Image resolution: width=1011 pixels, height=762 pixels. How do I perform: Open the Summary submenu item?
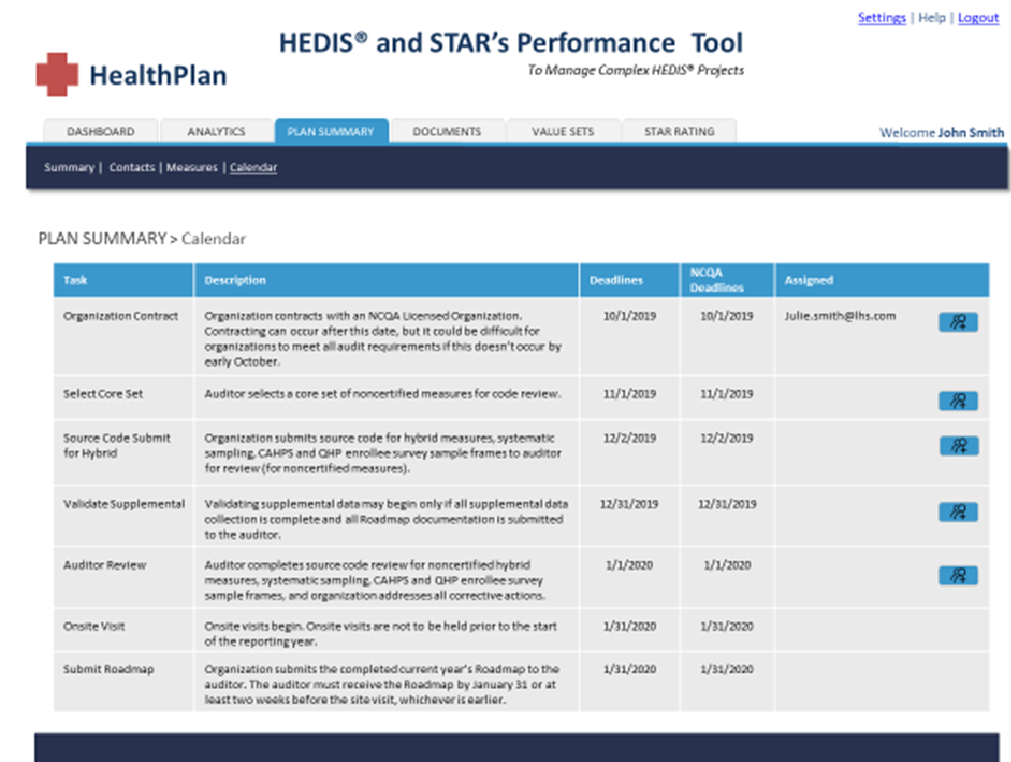tap(68, 168)
